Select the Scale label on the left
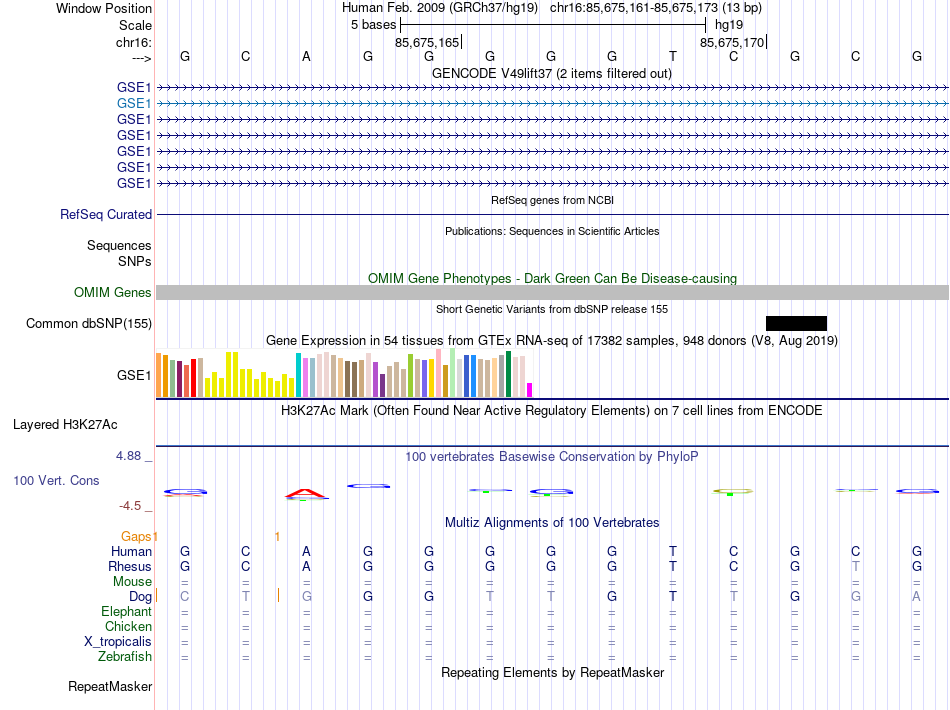This screenshot has width=950, height=710. click(x=135, y=25)
